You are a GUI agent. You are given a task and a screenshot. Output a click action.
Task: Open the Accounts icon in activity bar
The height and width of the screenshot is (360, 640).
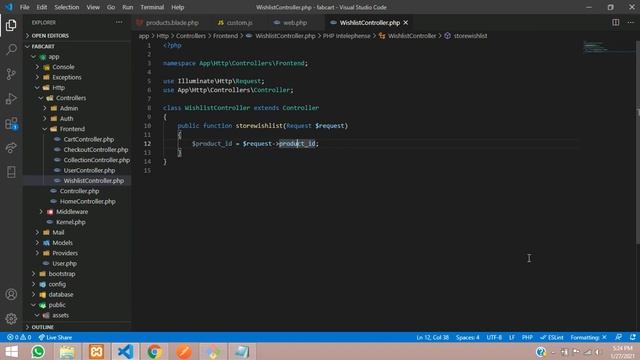[x=11, y=294]
